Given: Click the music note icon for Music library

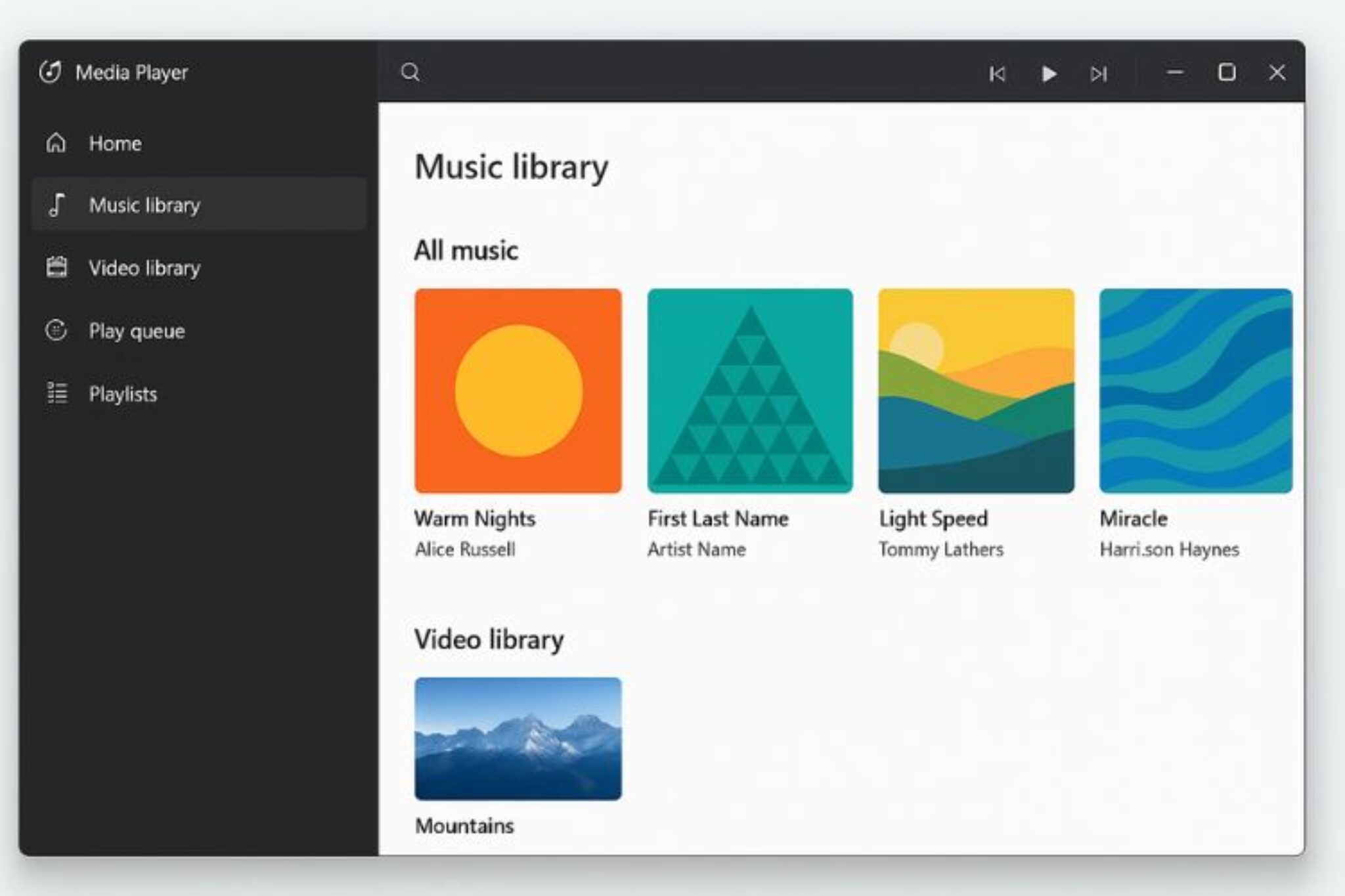Looking at the screenshot, I should [x=56, y=205].
